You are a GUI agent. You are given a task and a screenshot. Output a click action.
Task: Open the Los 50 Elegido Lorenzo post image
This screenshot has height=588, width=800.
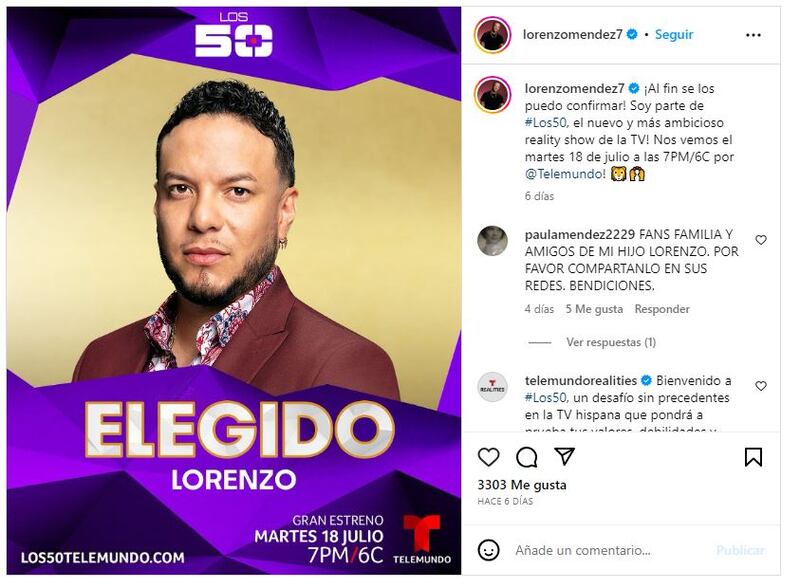[234, 290]
